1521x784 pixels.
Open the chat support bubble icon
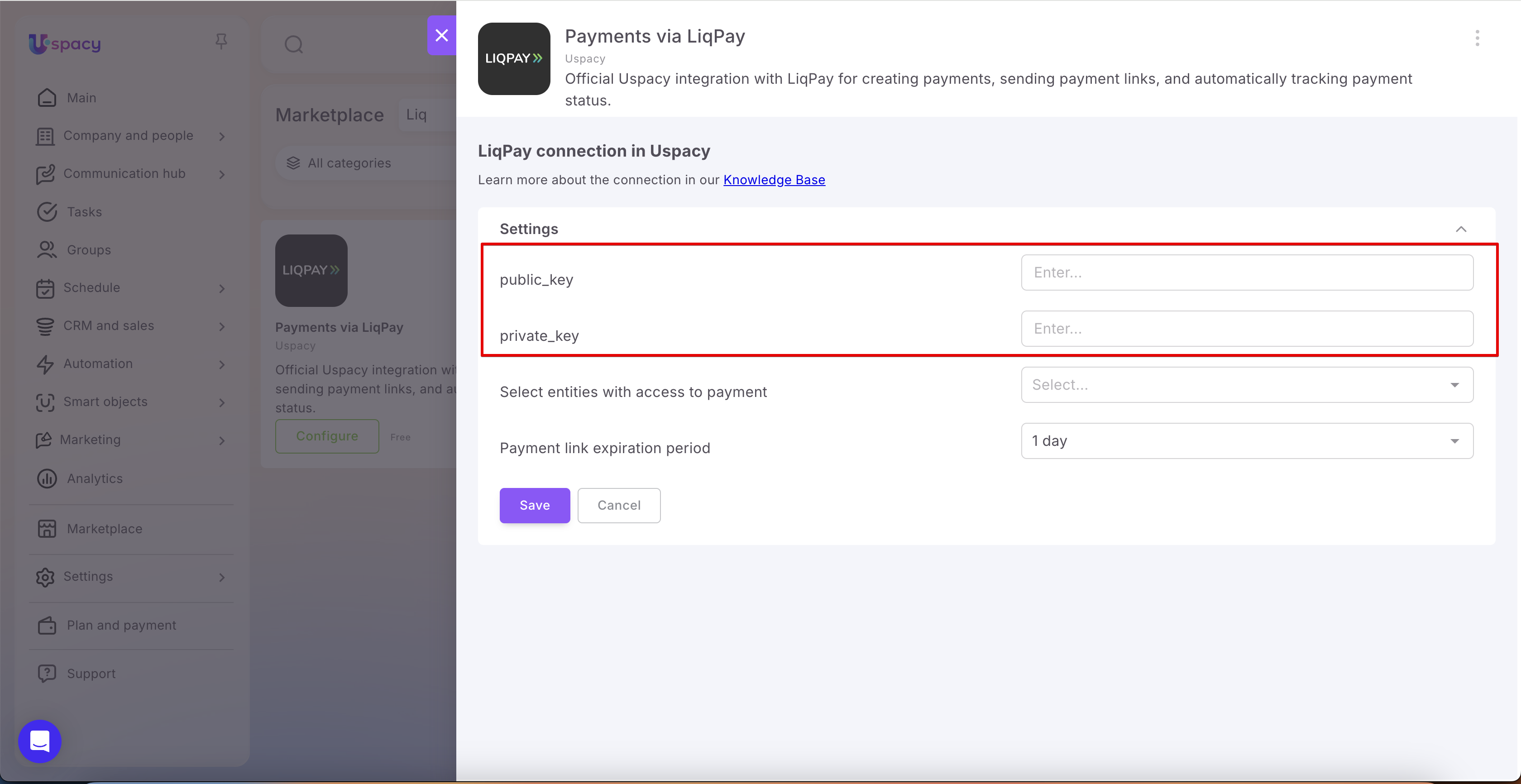click(39, 741)
